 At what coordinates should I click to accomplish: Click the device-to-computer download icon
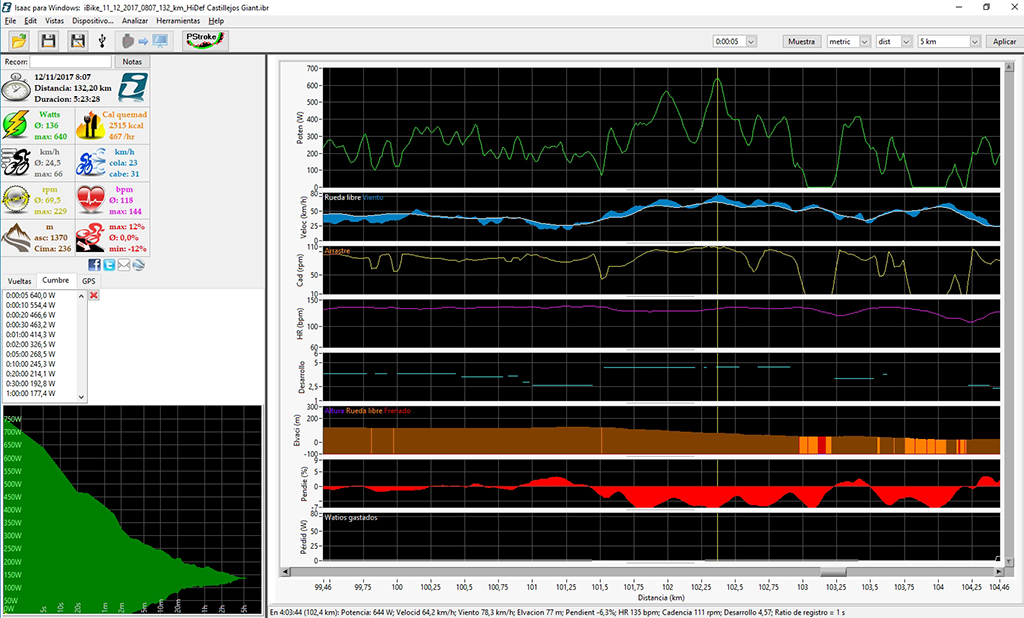[143, 41]
